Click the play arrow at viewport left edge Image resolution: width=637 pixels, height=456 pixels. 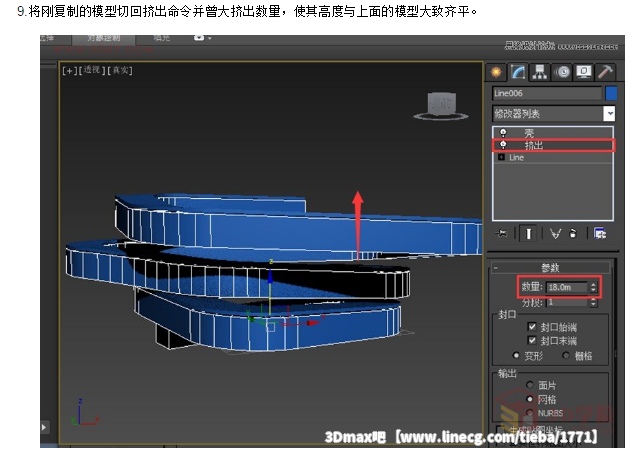[x=44, y=427]
